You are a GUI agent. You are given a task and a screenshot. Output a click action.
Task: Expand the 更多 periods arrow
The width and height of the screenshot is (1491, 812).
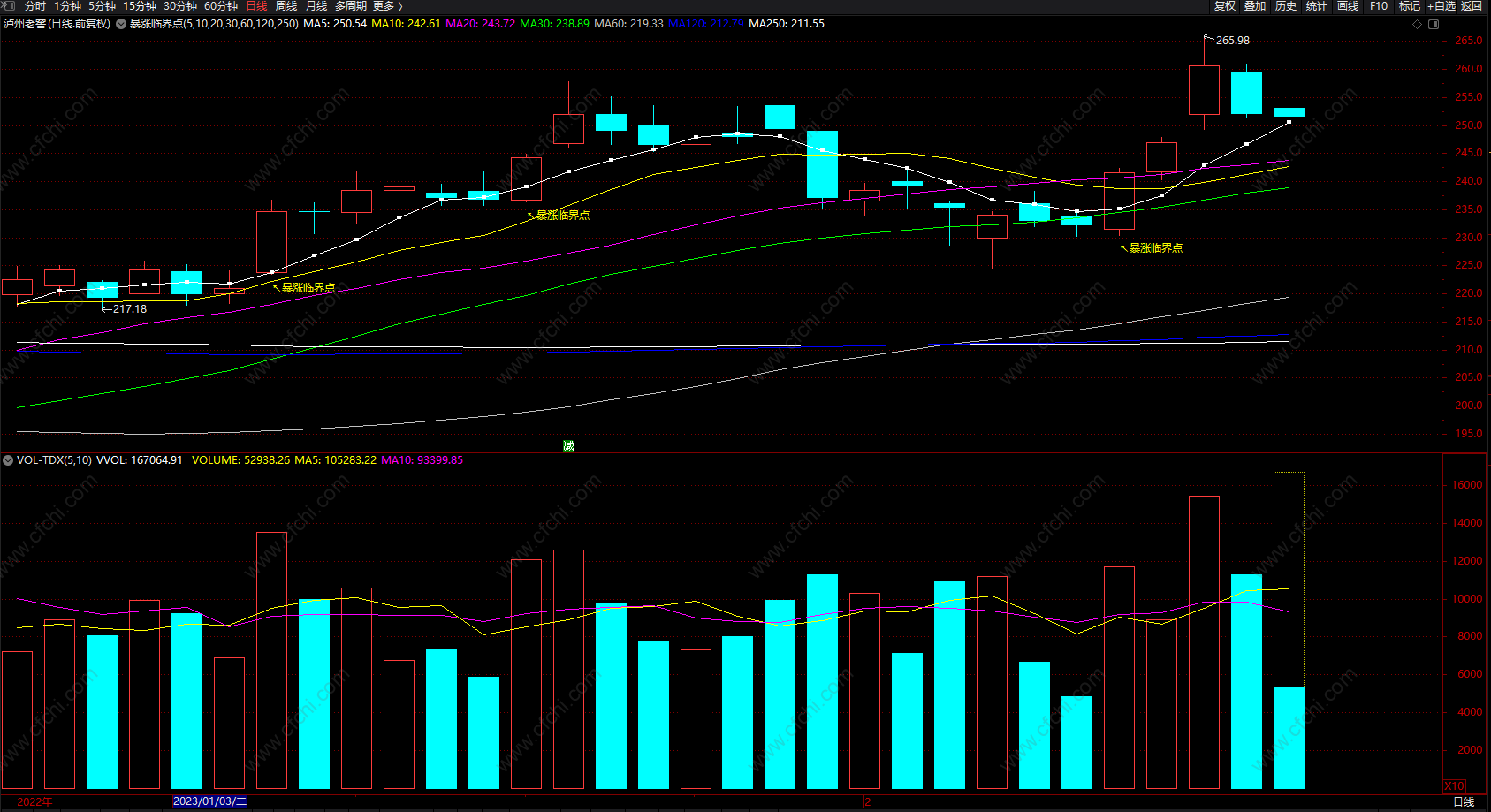coord(400,6)
